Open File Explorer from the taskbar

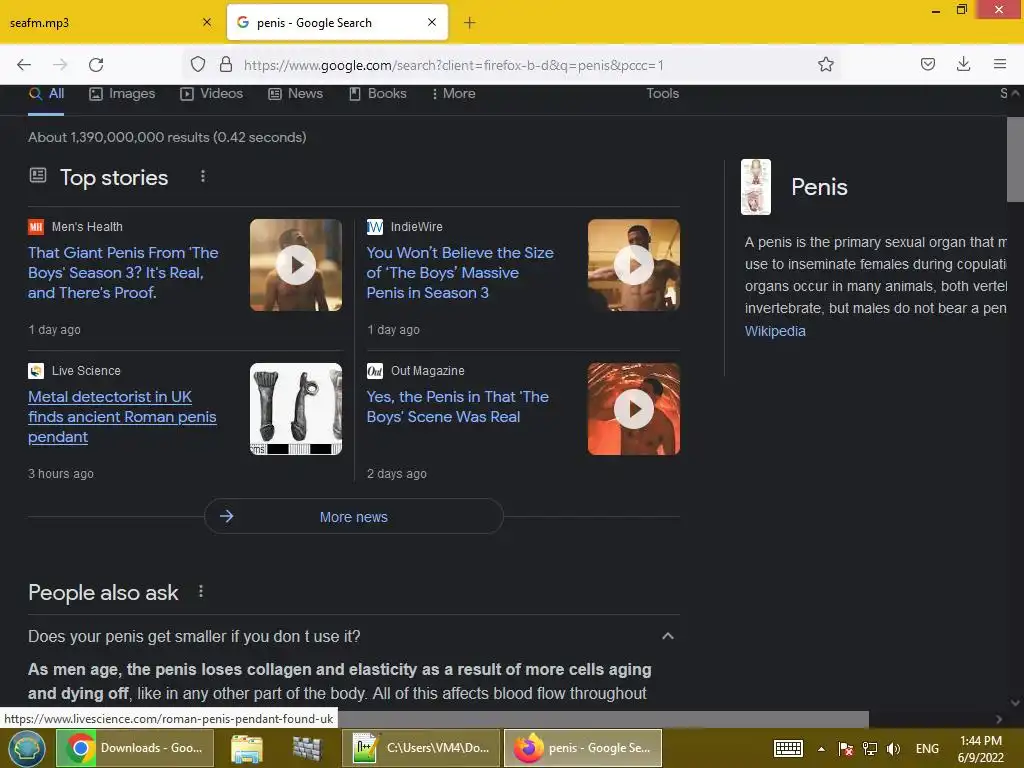247,749
